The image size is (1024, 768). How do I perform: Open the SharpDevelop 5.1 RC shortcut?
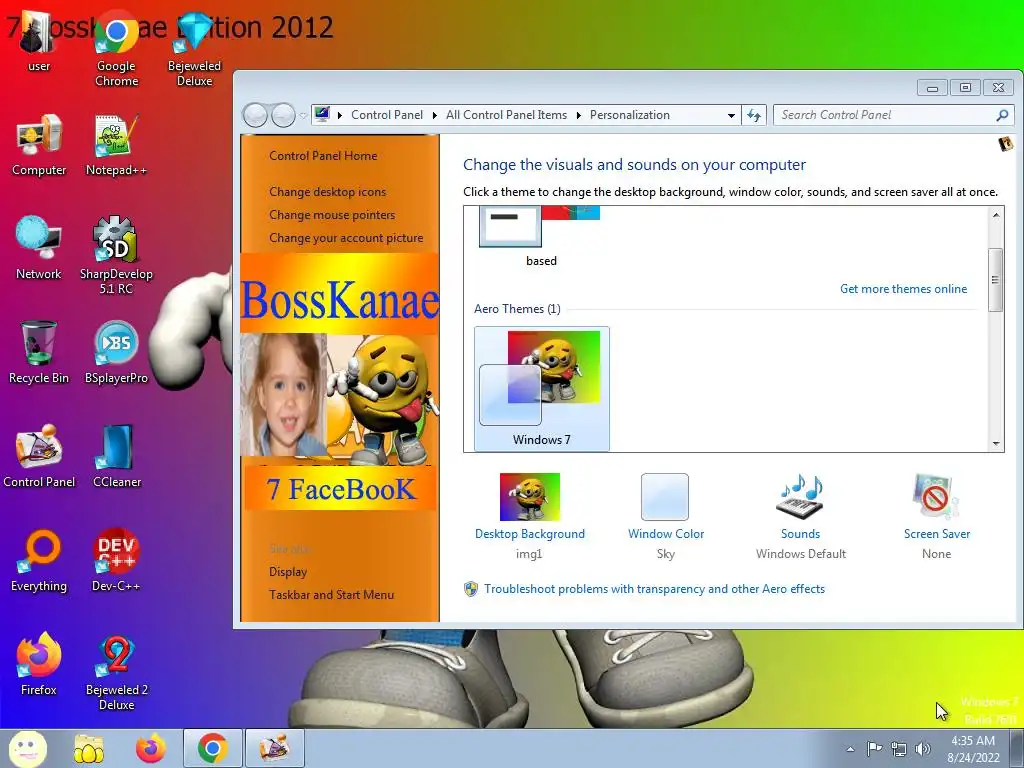coord(116,255)
